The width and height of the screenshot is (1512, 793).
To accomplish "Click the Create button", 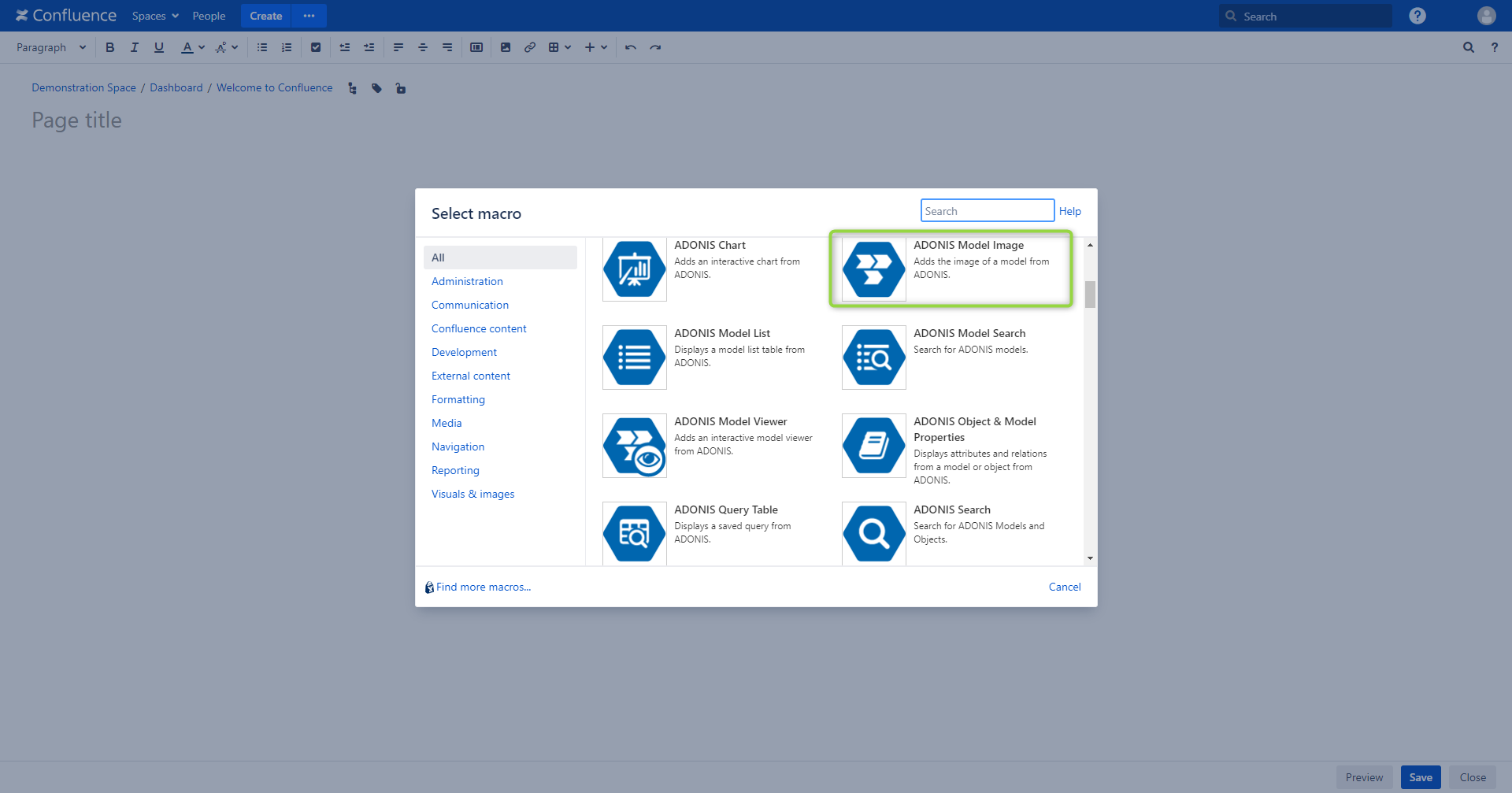I will pos(266,16).
